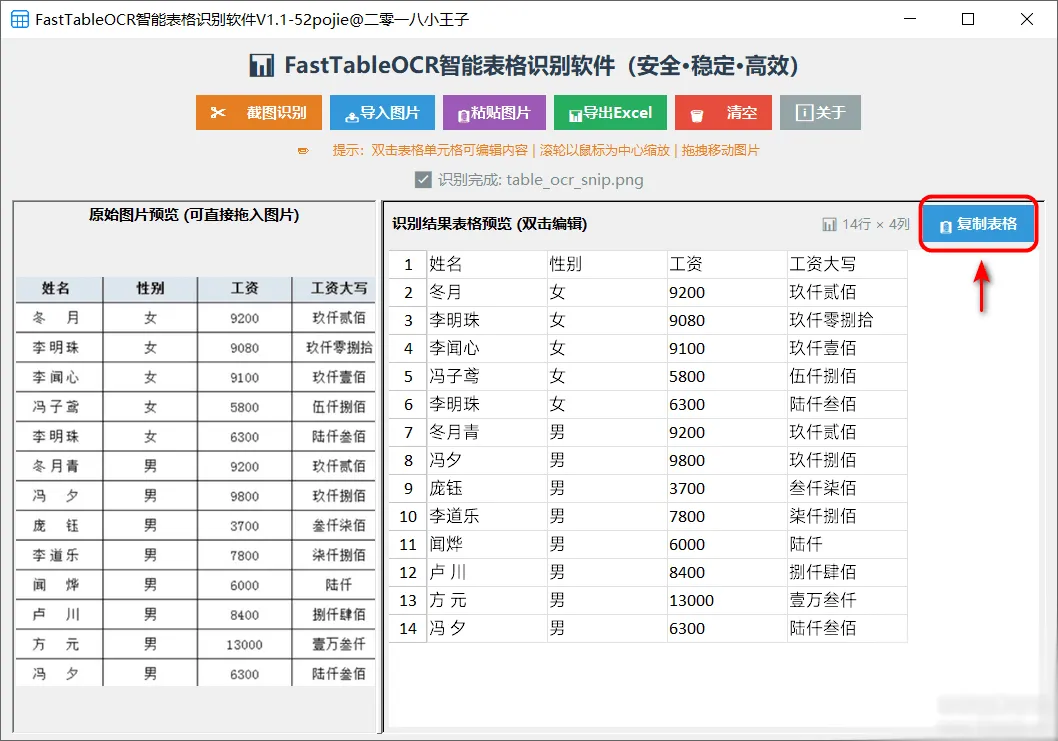The width and height of the screenshot is (1058, 741).
Task: Select result header cell 姓名
Action: pyautogui.click(x=486, y=264)
